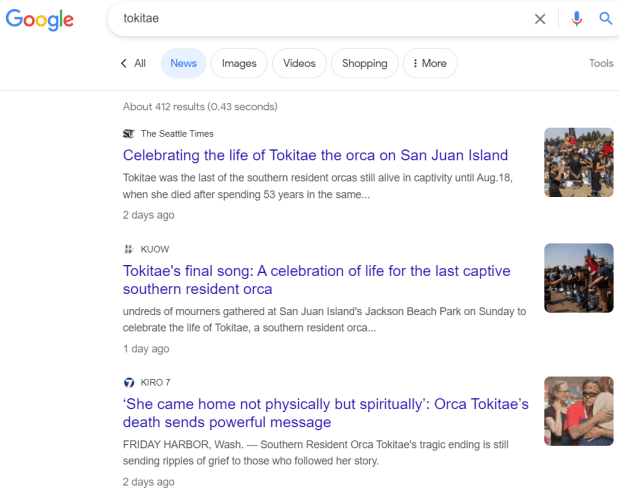Screen dimensions: 619x488
Task: Focus the search field containing 'tokitae'
Action: [x=320, y=18]
